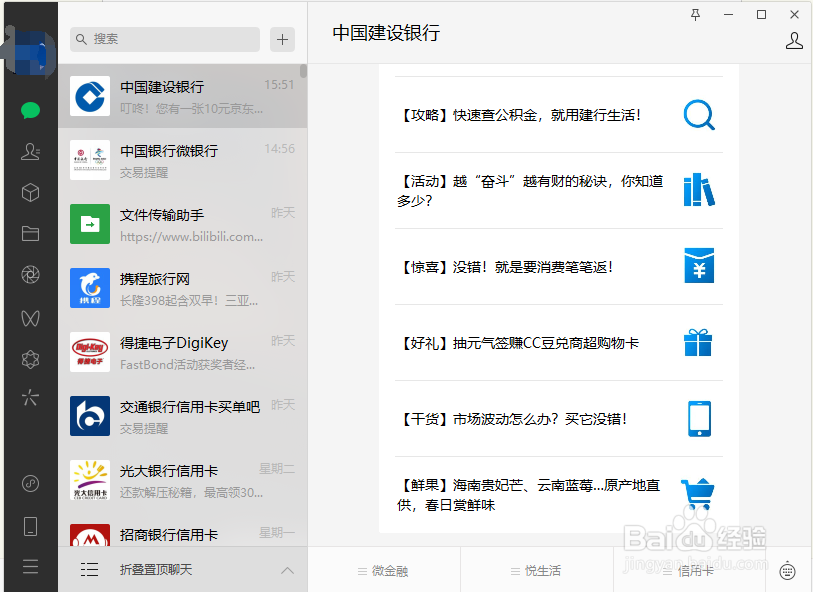813x592 pixels.
Task: Open chat info via person icon
Action: (794, 40)
